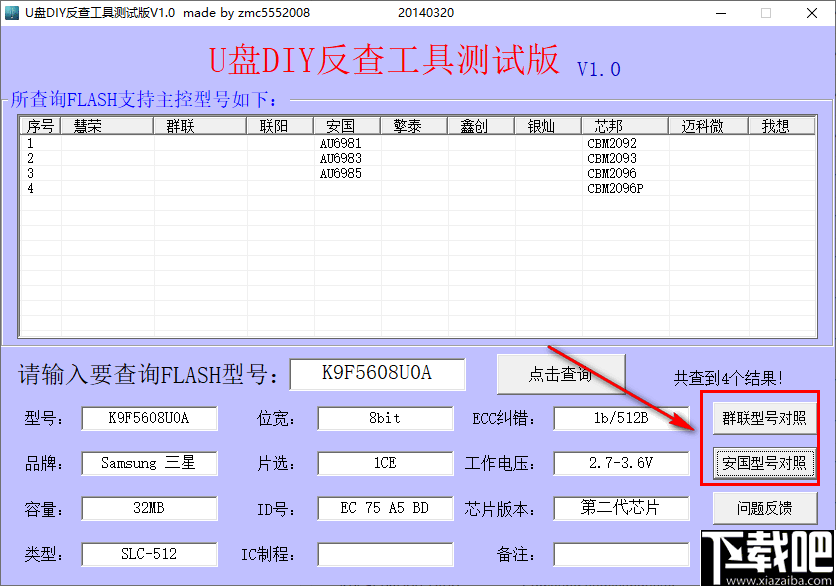This screenshot has height=586, width=836.
Task: Select the ECC纠错 field showing 1b/512B
Action: 620,418
